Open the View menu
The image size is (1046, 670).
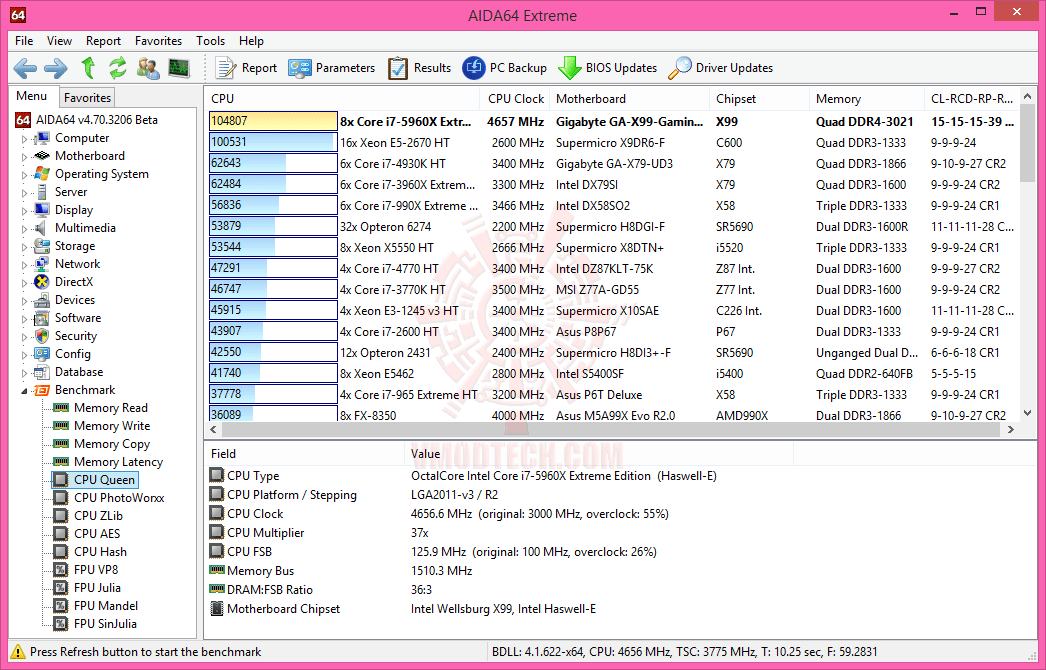tap(59, 41)
